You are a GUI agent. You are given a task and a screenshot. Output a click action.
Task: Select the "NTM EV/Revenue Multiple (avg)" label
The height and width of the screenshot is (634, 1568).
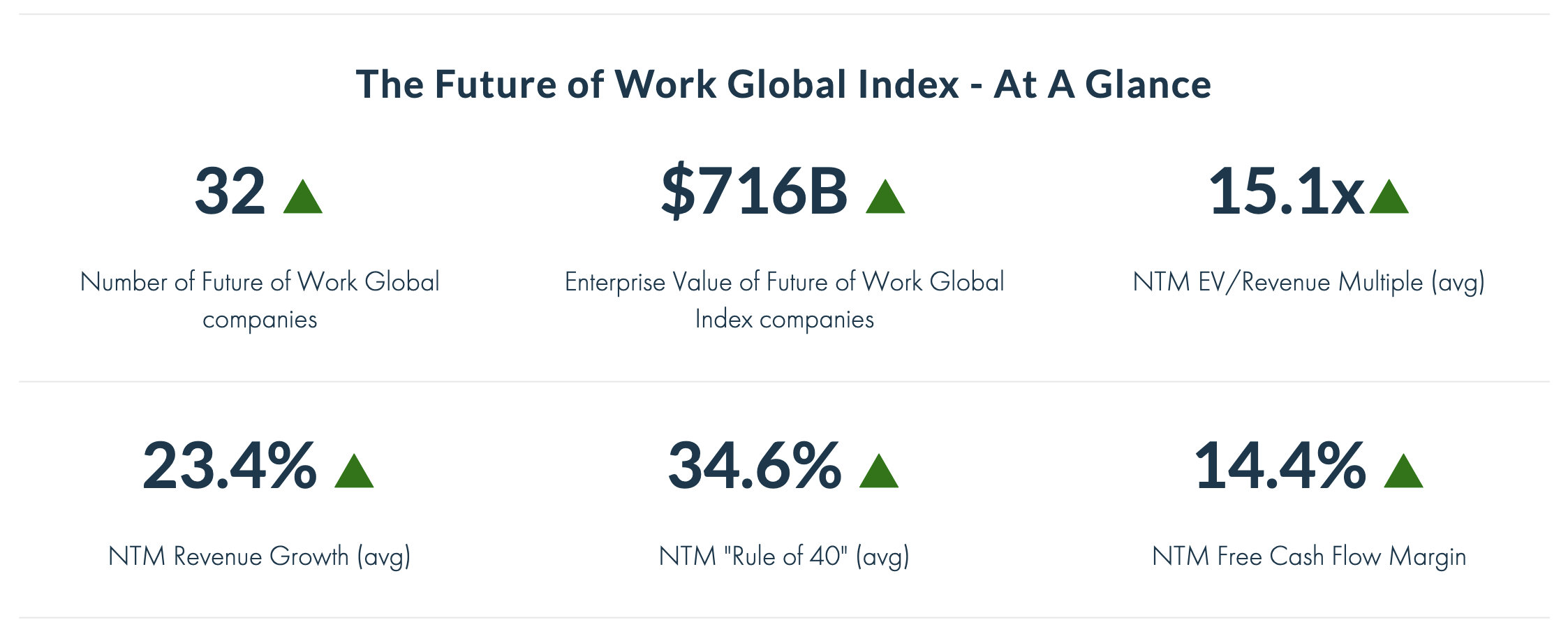coord(1308,282)
